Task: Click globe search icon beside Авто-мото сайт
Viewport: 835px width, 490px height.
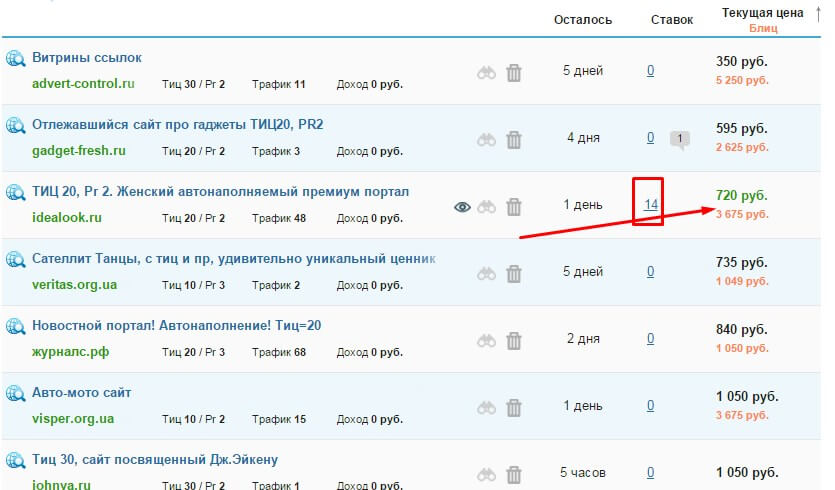Action: coord(15,394)
